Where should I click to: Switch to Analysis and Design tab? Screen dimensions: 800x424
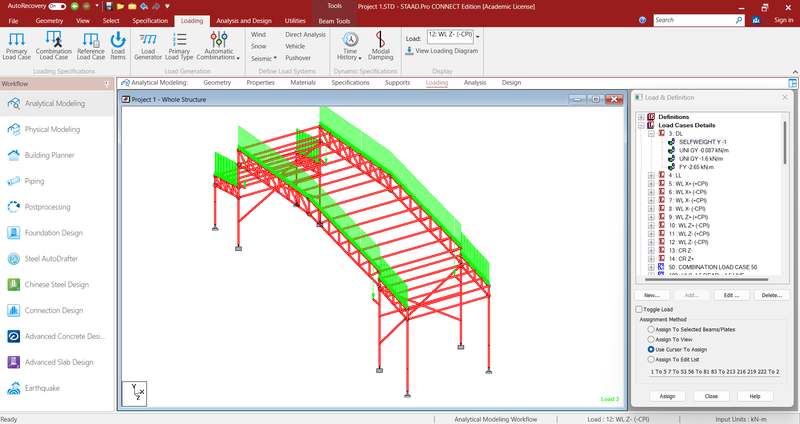(x=243, y=21)
